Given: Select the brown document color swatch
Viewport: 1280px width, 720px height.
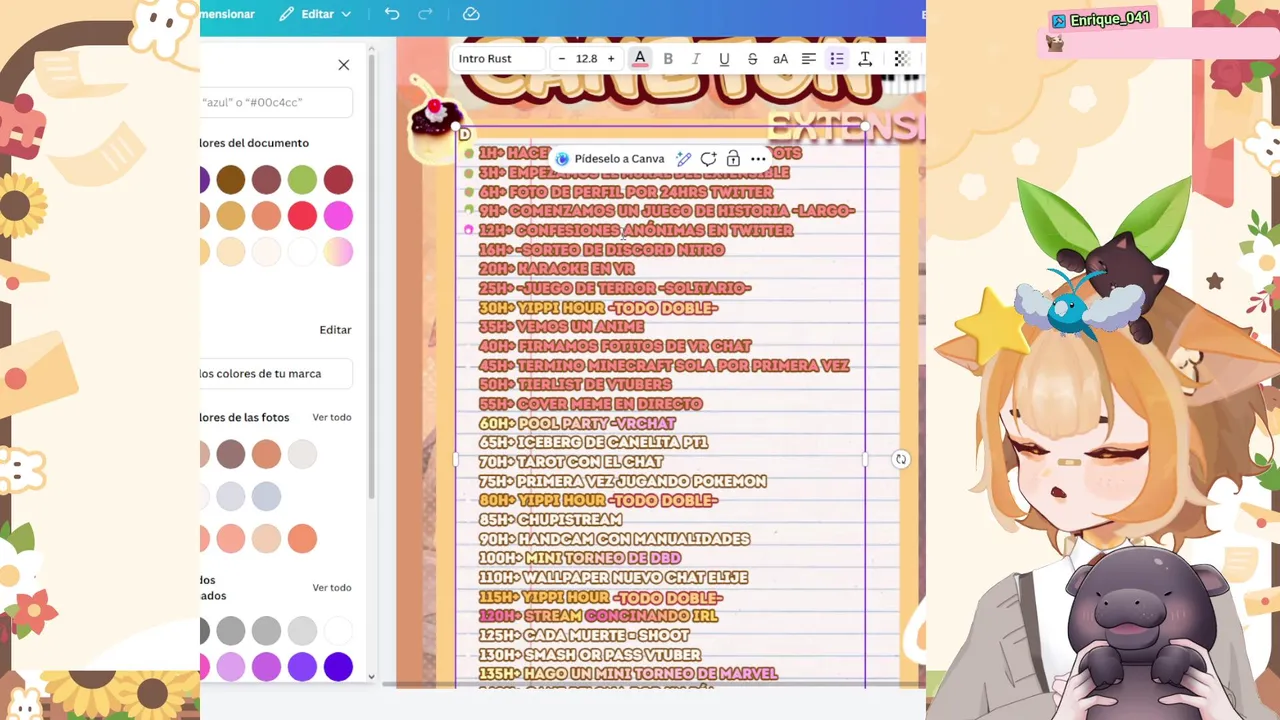Looking at the screenshot, I should coord(230,180).
